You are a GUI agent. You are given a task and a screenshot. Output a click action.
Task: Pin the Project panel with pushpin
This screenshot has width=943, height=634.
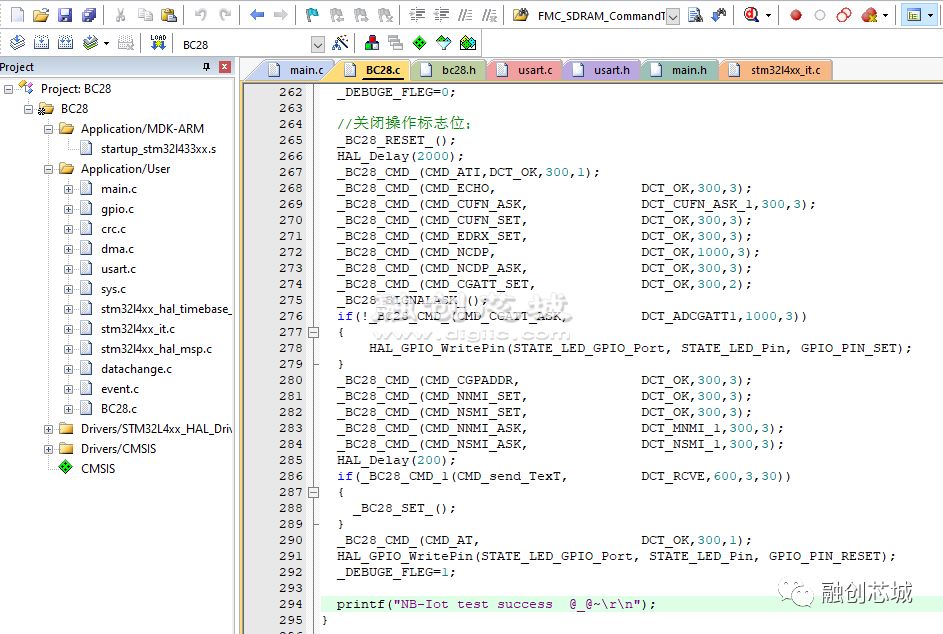tap(206, 67)
